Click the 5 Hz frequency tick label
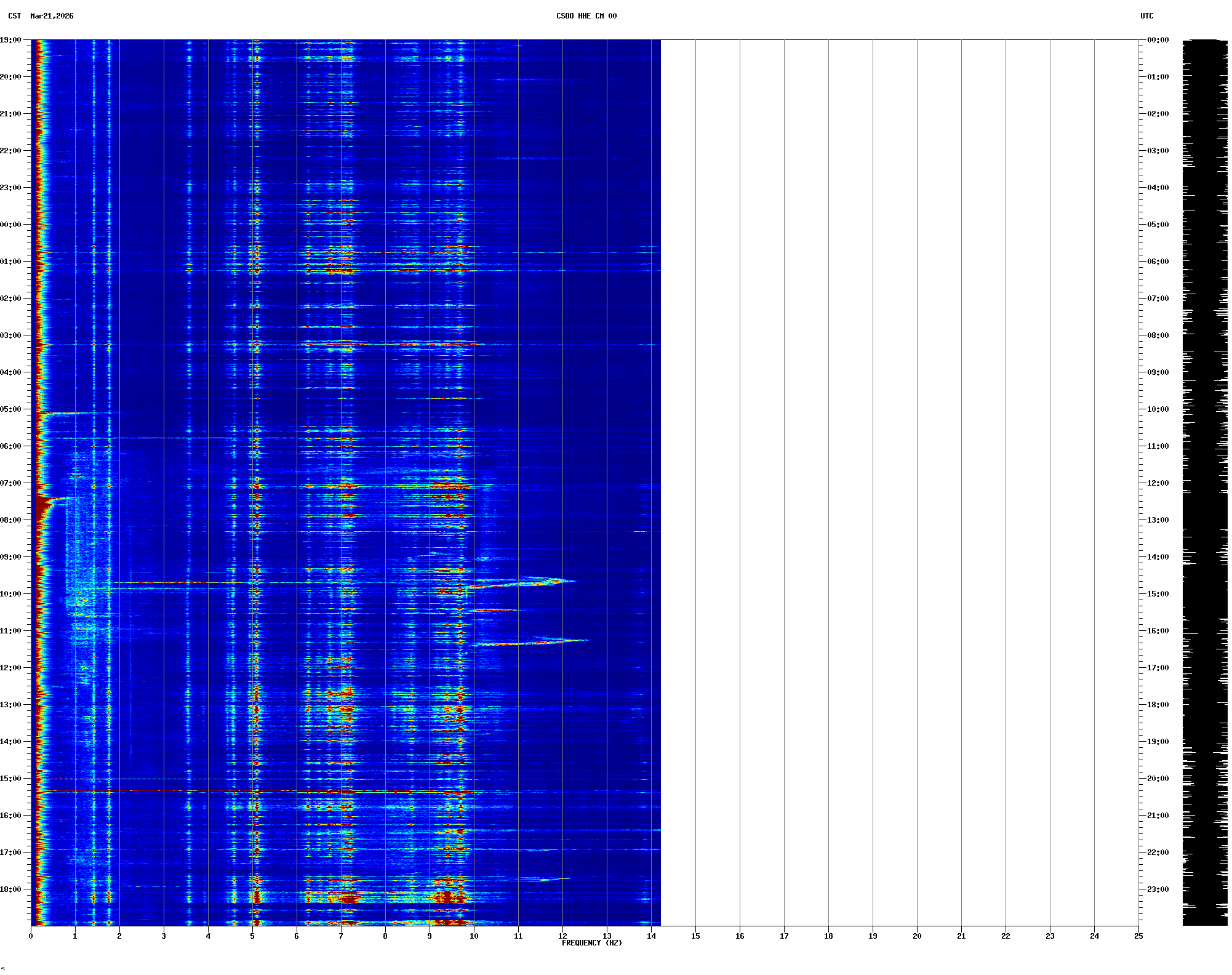1232x975 pixels. coord(252,936)
